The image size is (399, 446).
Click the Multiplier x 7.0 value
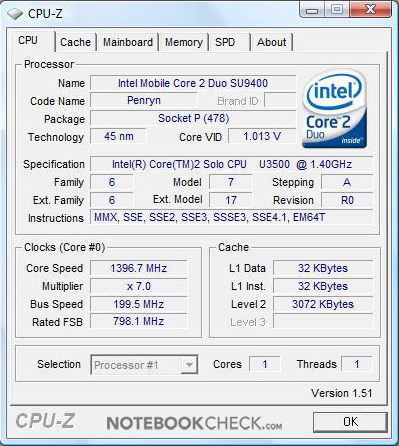pyautogui.click(x=139, y=286)
